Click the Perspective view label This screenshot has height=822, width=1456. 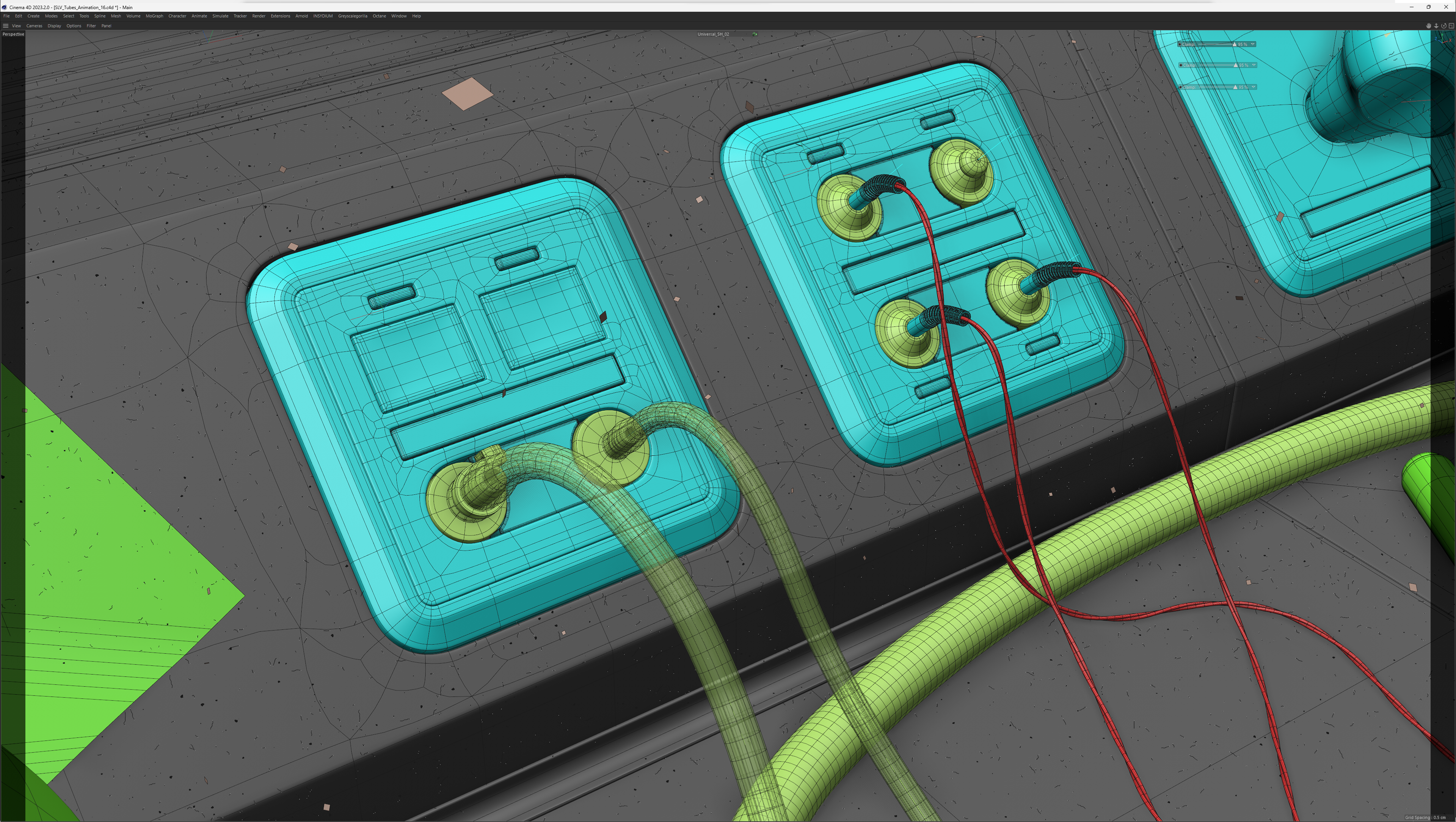(13, 34)
